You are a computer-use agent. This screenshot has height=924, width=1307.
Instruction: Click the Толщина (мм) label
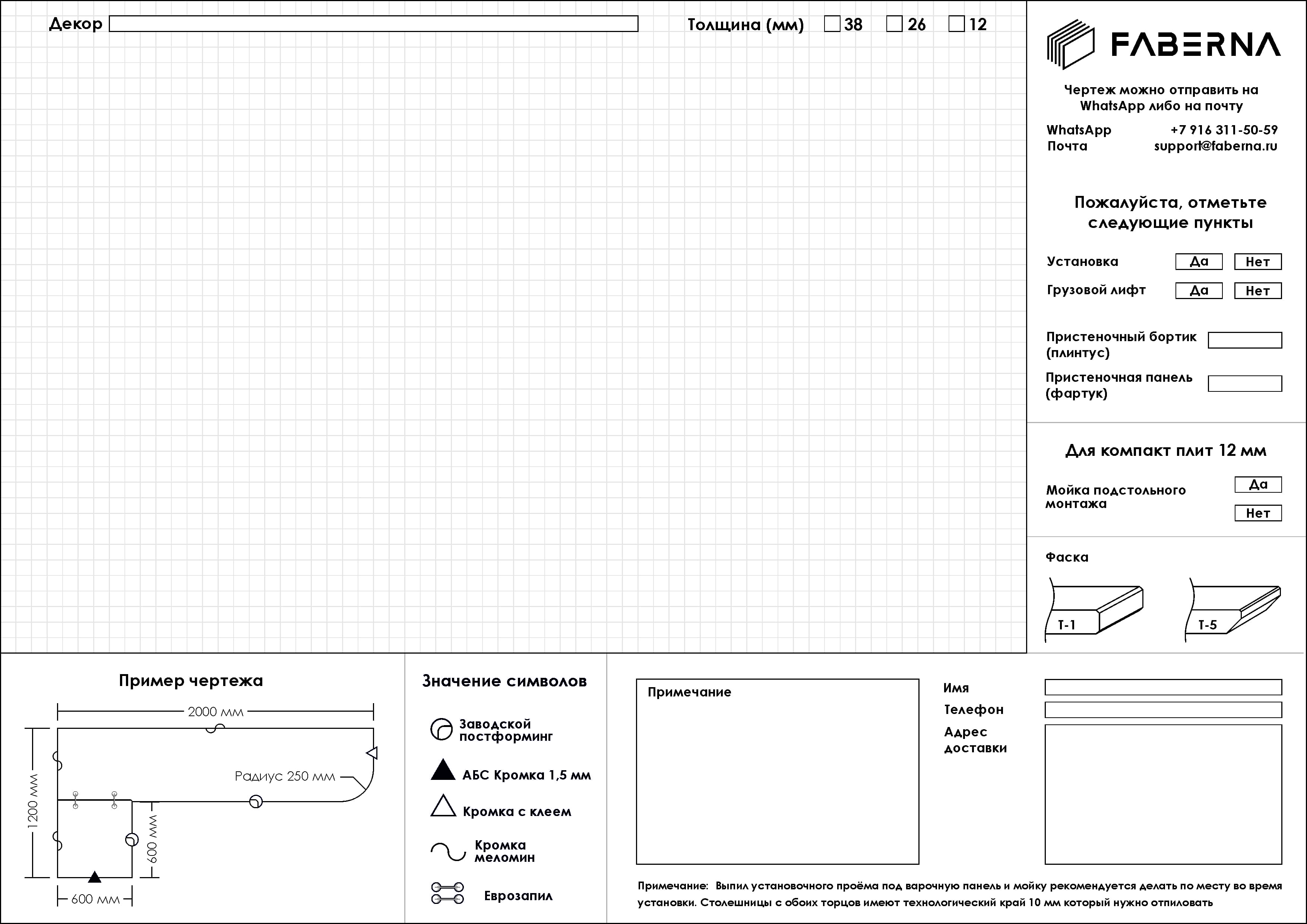pyautogui.click(x=746, y=25)
